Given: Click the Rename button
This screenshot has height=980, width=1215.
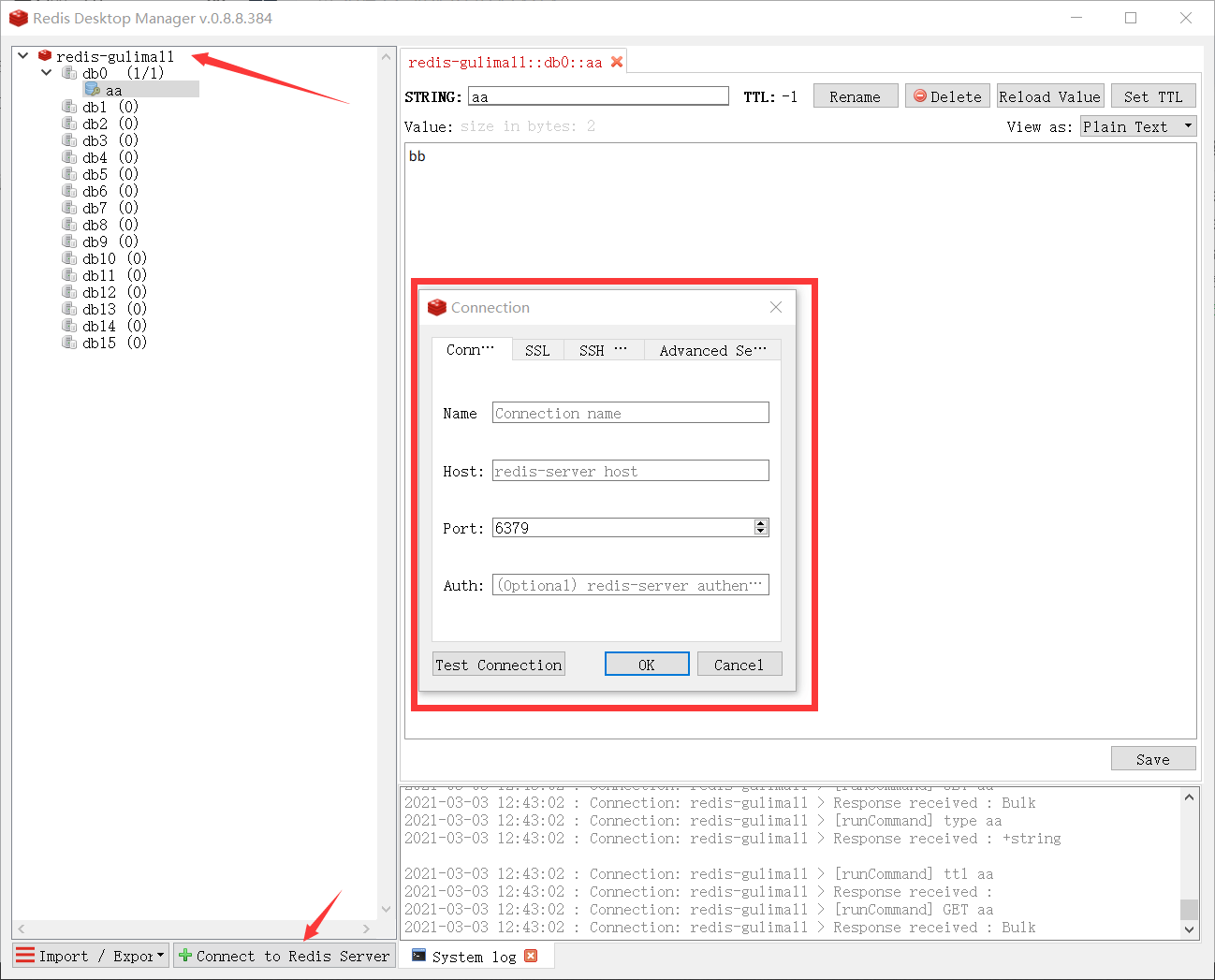Looking at the screenshot, I should coord(856,96).
